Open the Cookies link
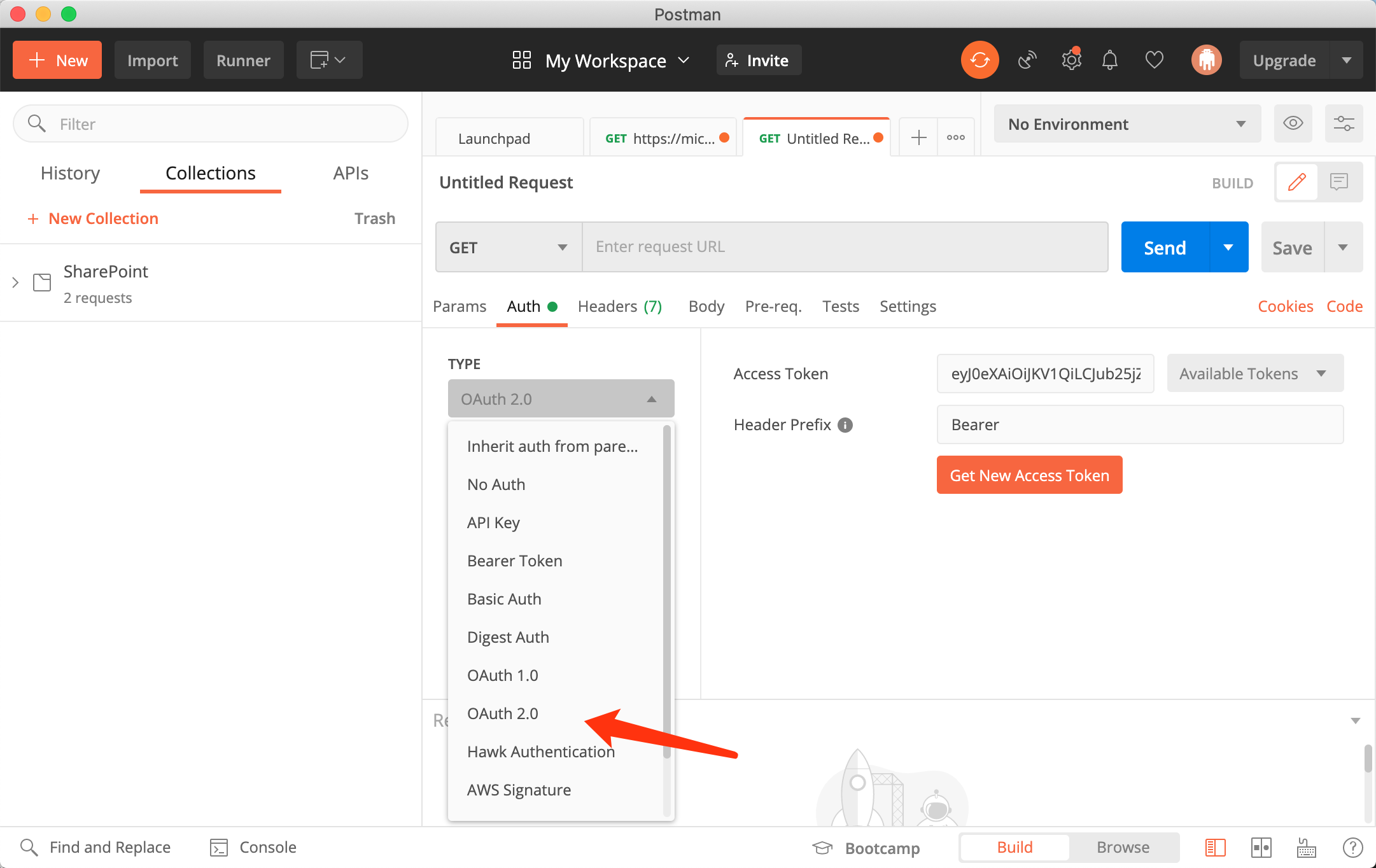Viewport: 1376px width, 868px height. tap(1285, 307)
